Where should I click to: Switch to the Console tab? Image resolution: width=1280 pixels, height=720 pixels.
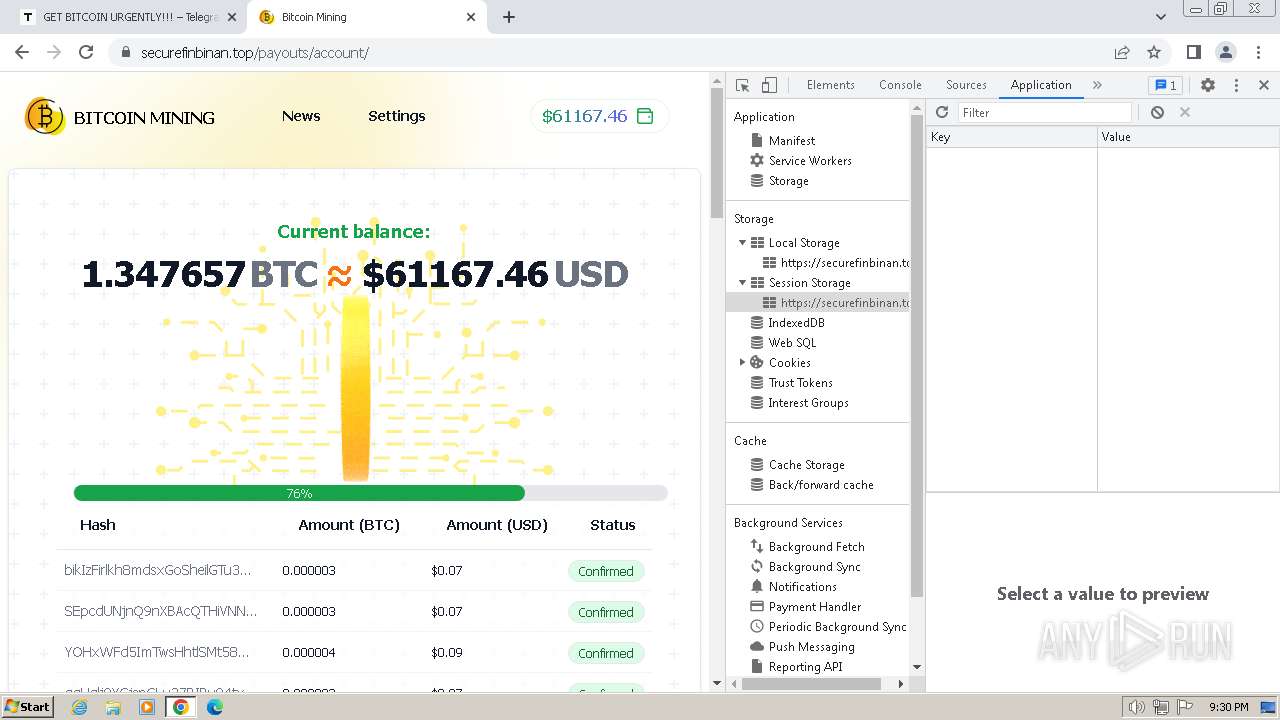pos(900,85)
